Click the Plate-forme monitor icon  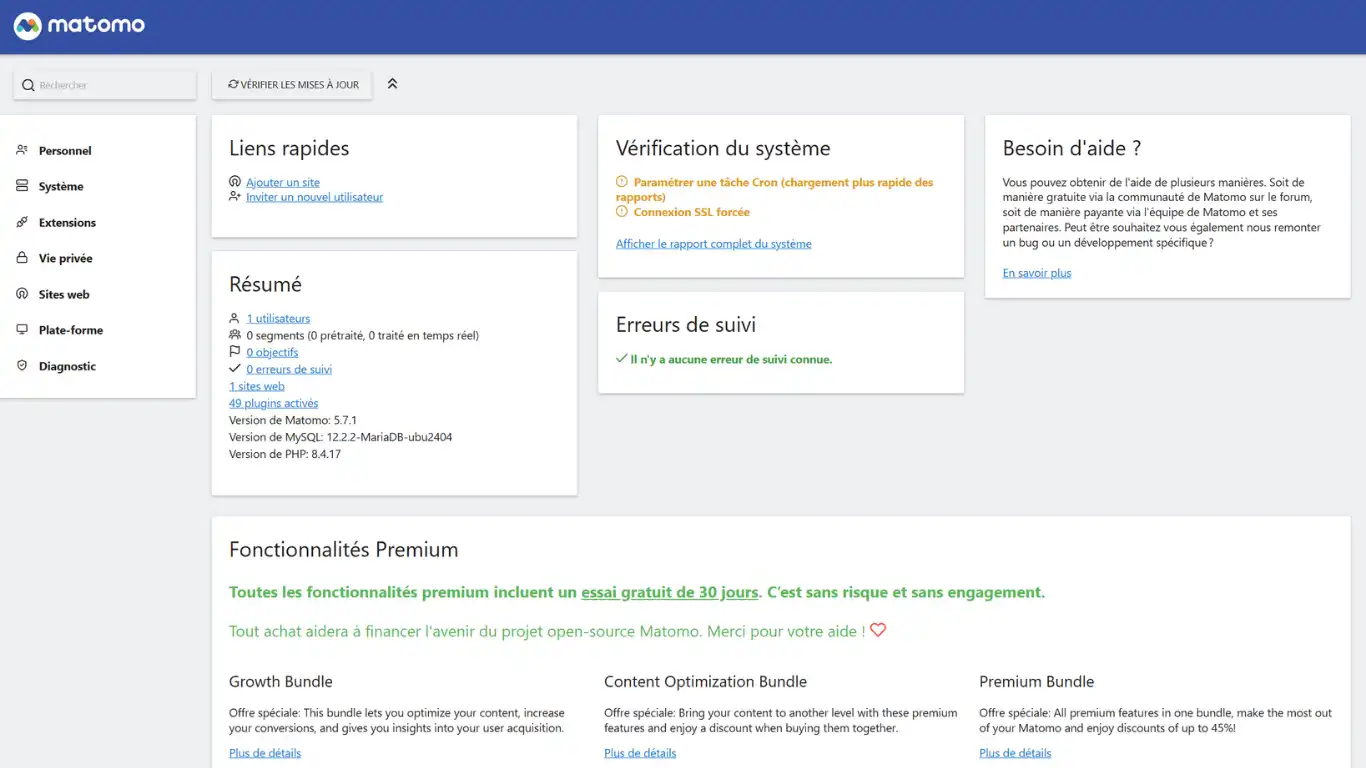click(22, 330)
